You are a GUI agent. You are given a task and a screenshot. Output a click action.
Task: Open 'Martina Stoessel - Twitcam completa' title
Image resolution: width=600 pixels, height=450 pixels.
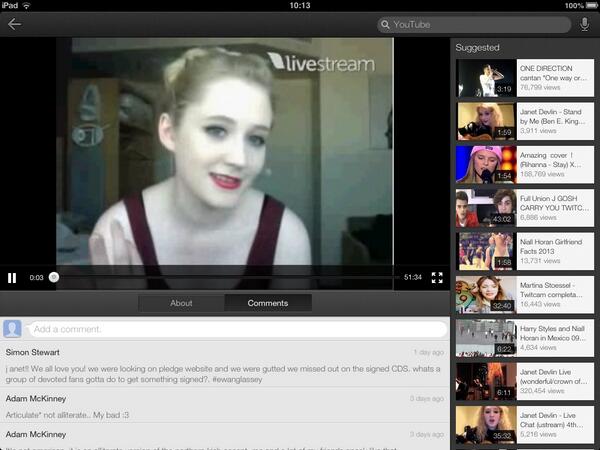pos(551,290)
